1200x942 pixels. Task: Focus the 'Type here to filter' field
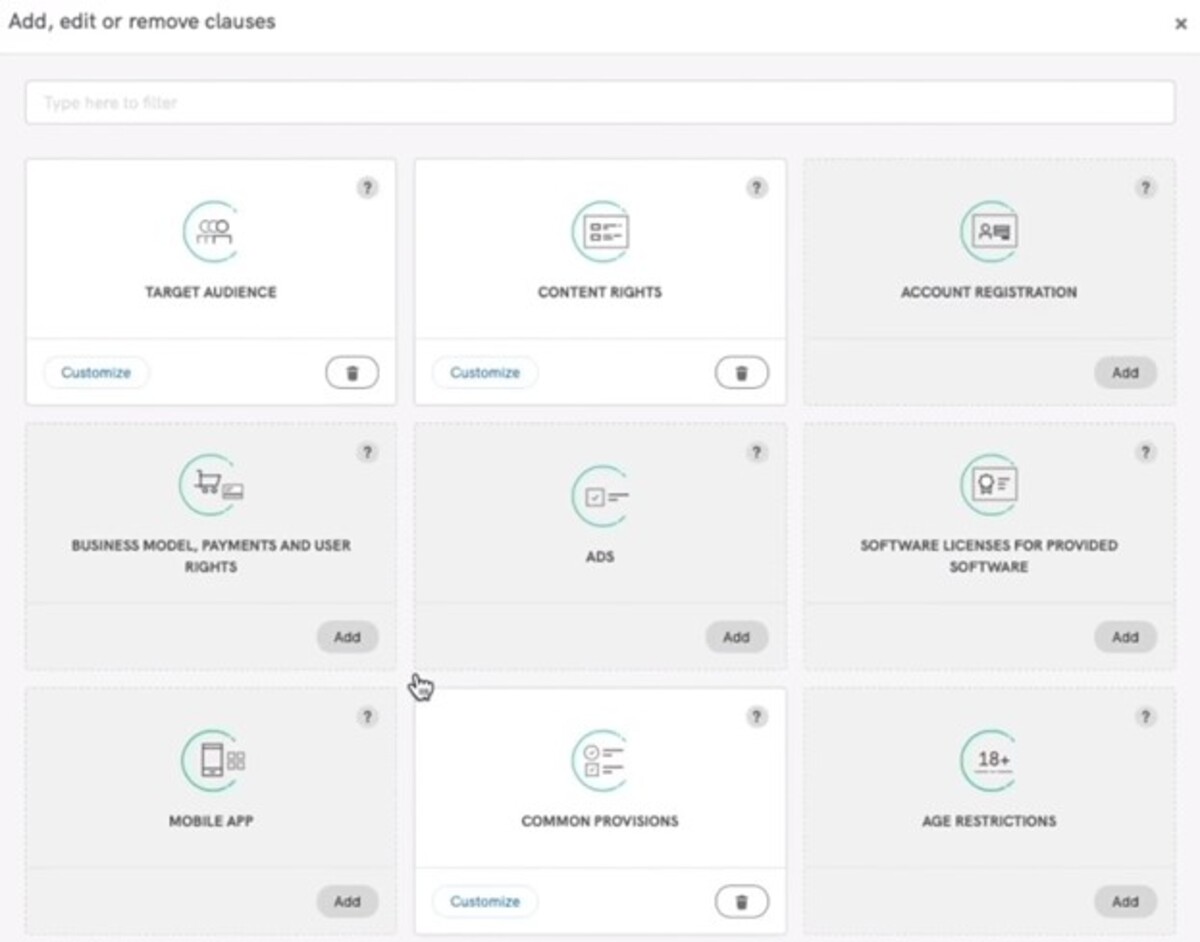(x=600, y=102)
